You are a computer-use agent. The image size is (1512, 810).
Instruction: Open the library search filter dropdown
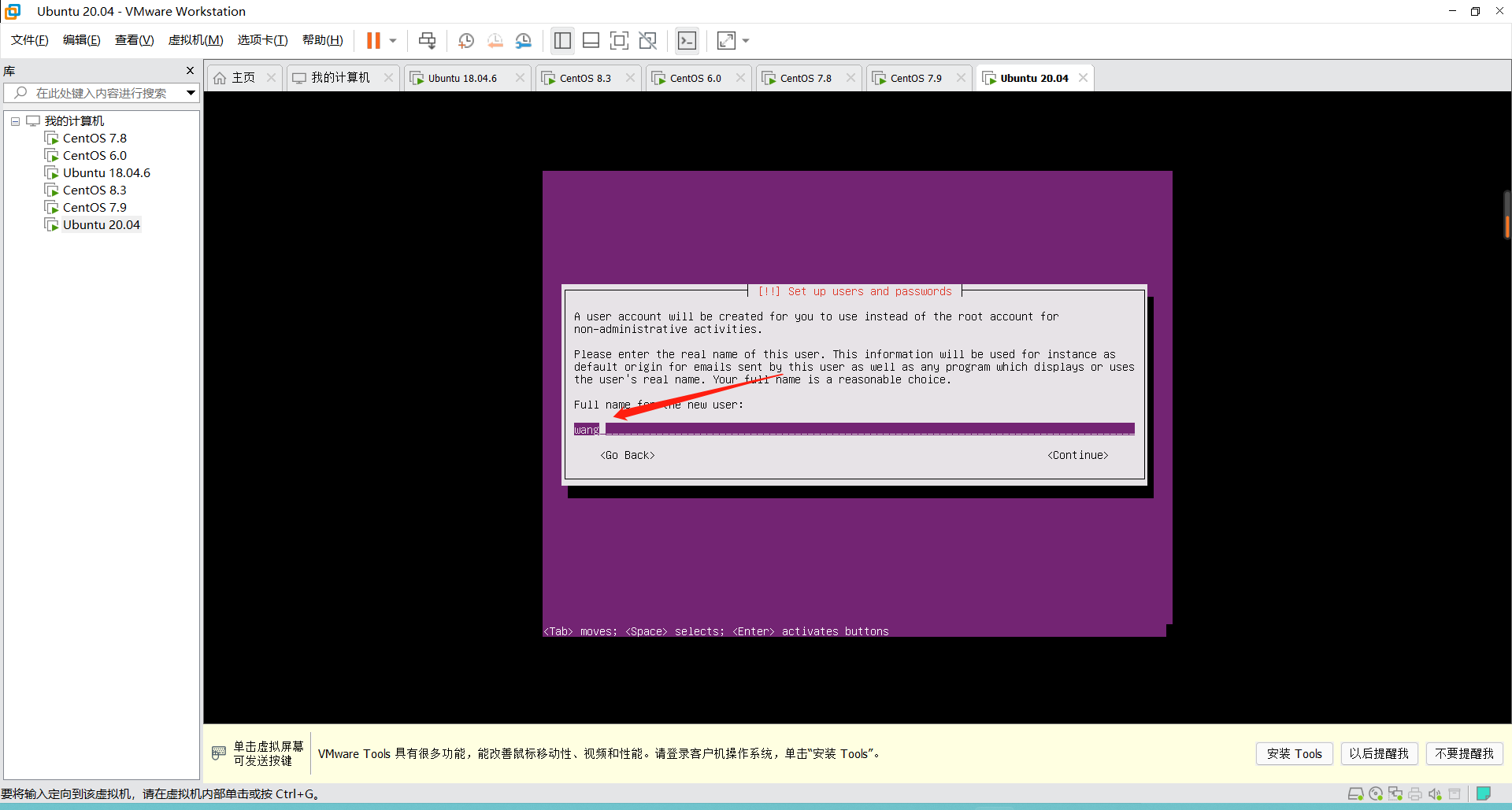(x=191, y=93)
